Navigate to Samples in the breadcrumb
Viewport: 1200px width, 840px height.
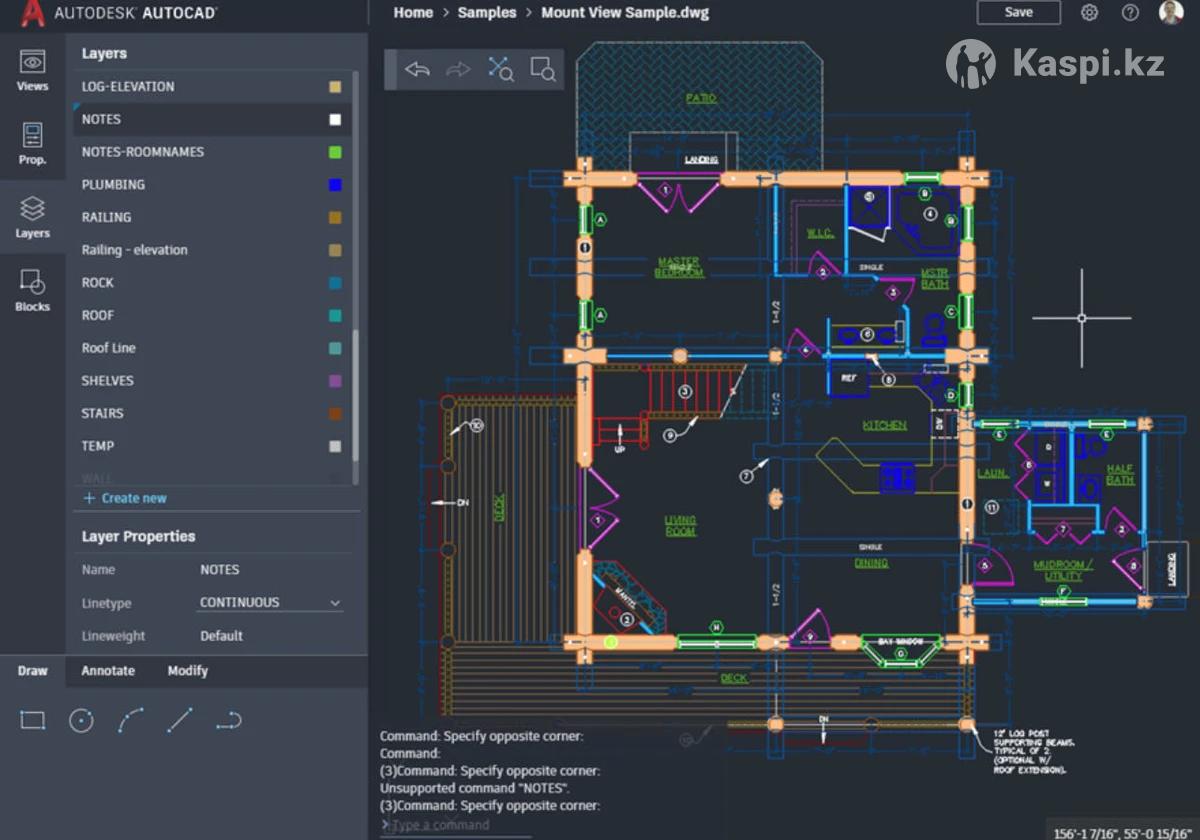(487, 13)
